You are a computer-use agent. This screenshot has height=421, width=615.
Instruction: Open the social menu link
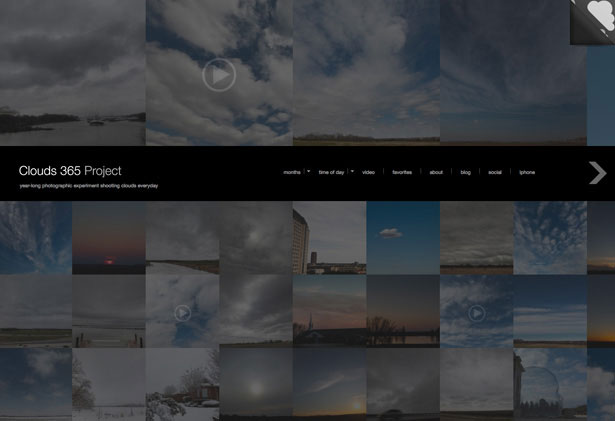[x=495, y=172]
